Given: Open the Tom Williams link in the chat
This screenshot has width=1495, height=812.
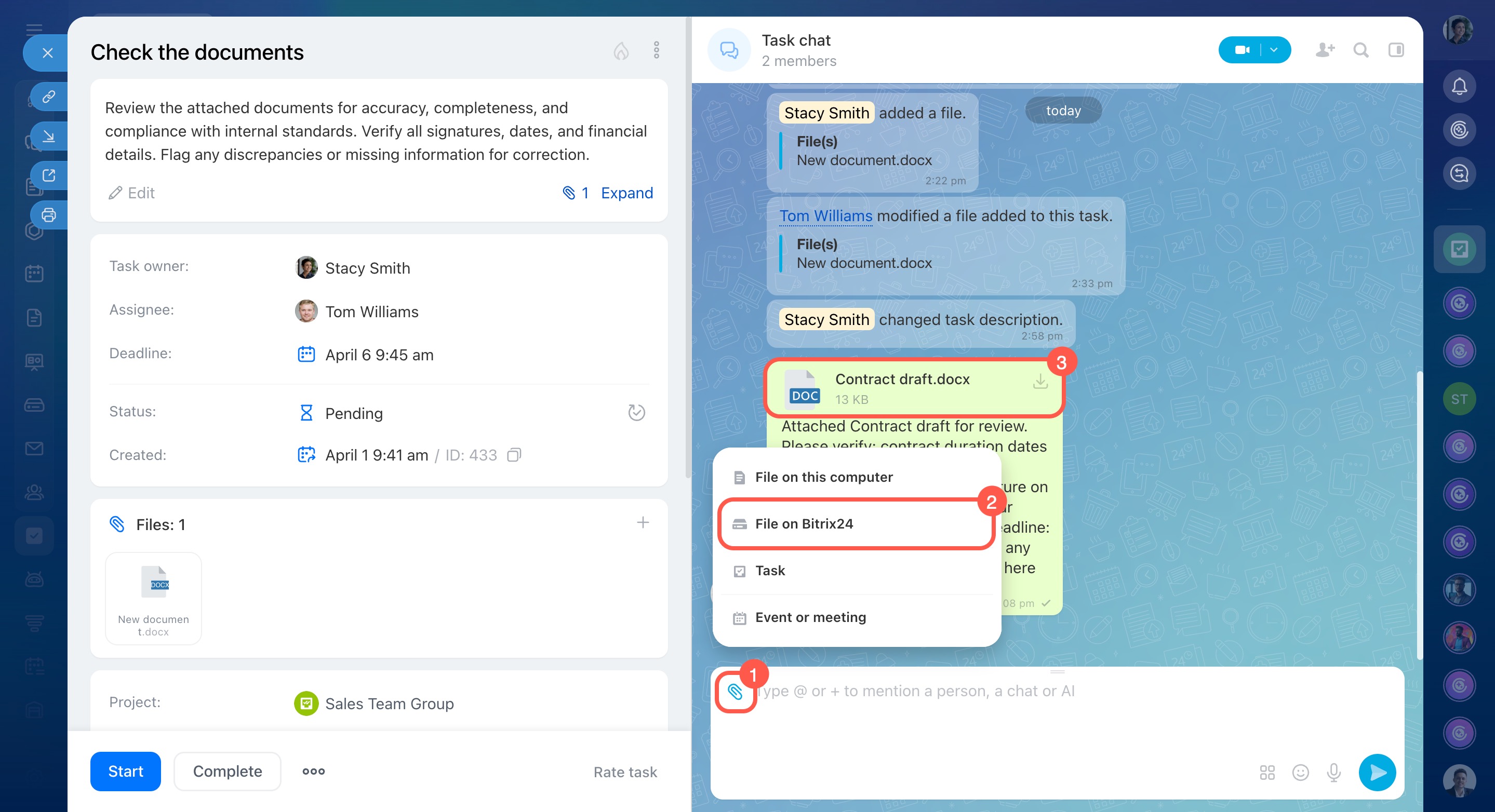Looking at the screenshot, I should pyautogui.click(x=825, y=216).
